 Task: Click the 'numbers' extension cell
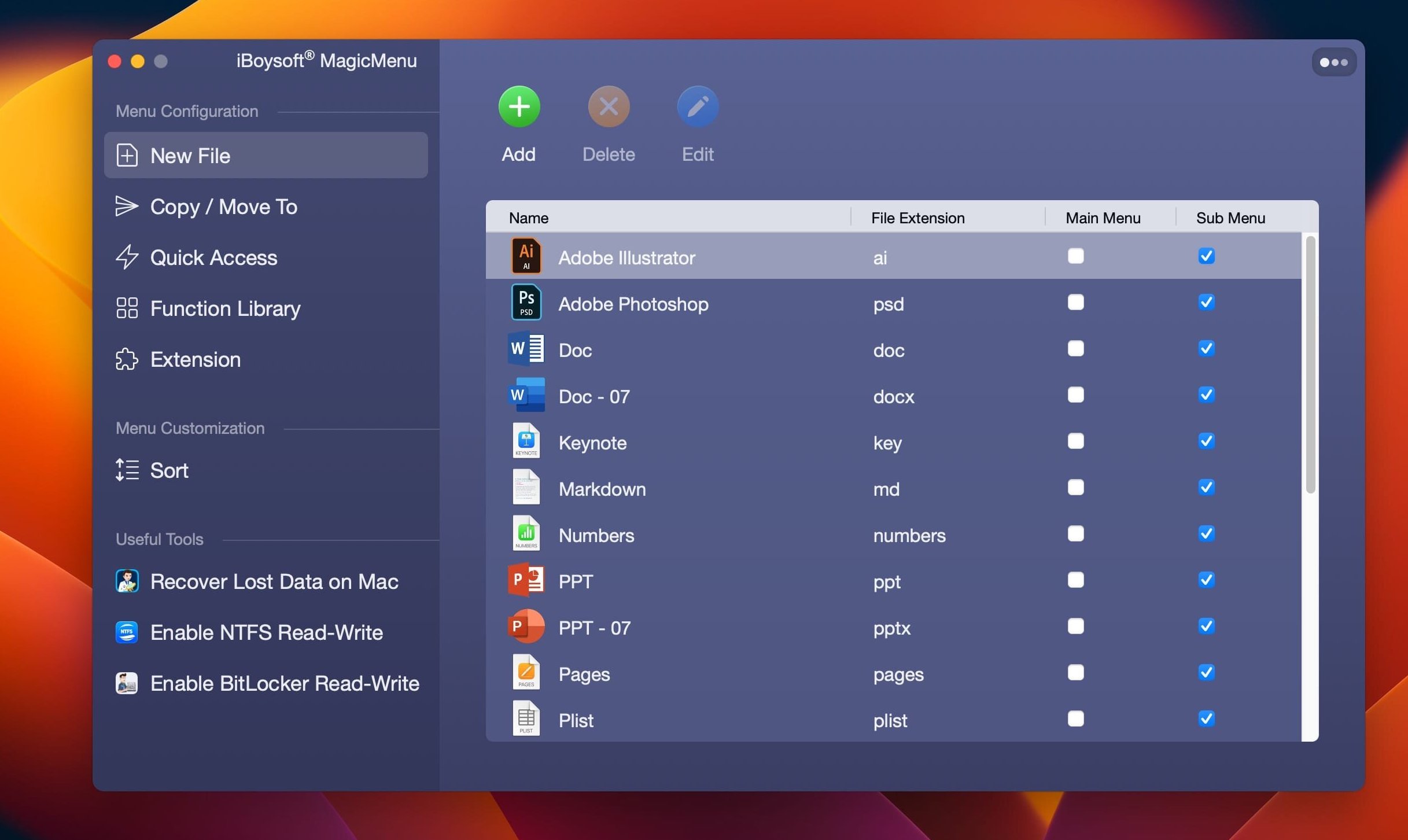point(909,535)
